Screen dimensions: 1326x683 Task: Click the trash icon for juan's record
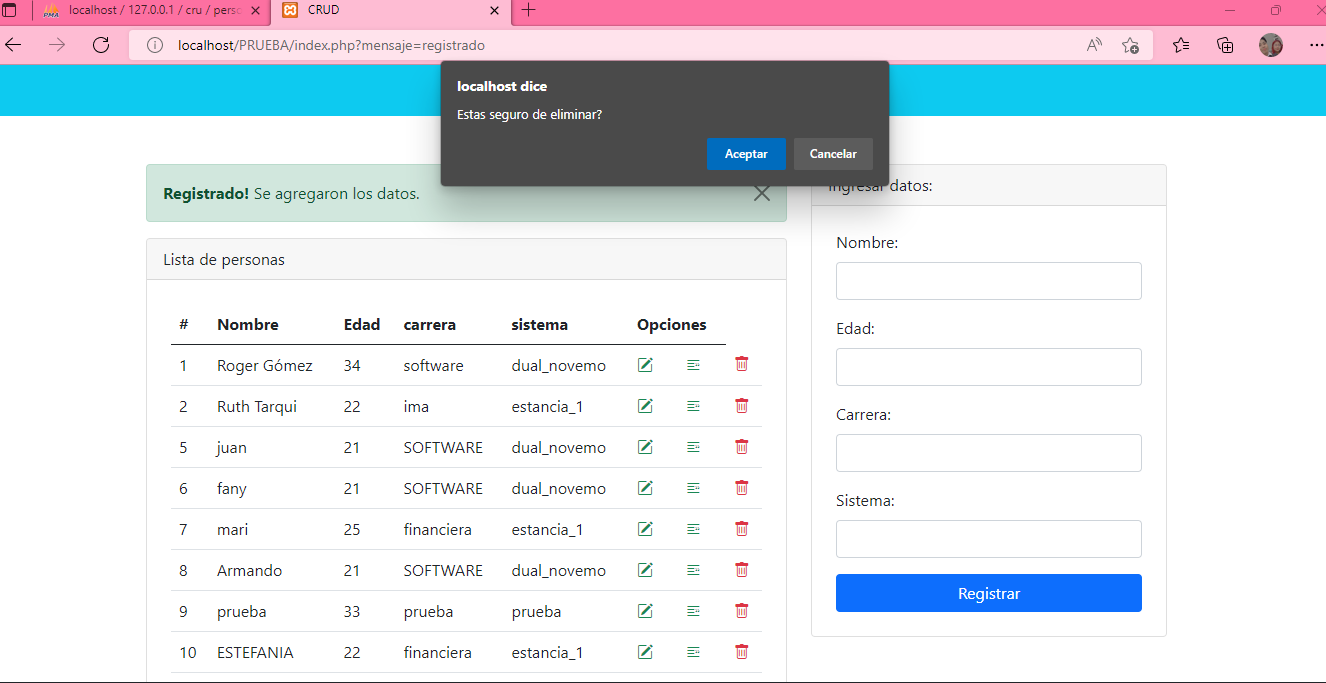(741, 446)
